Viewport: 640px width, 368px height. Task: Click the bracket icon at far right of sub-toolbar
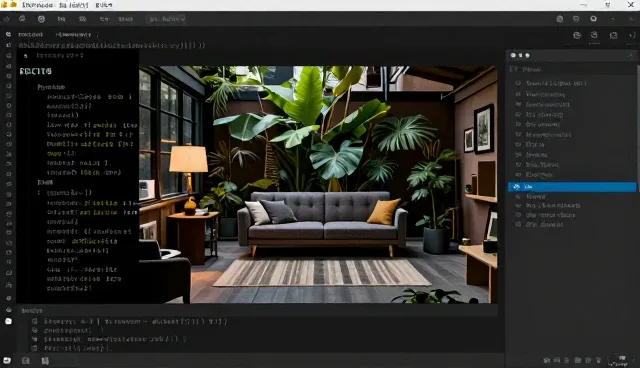coord(631,35)
